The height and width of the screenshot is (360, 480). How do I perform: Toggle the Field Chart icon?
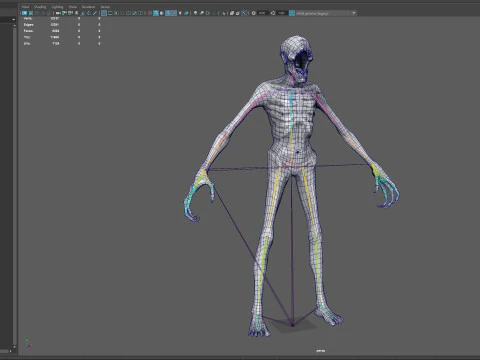coord(128,13)
